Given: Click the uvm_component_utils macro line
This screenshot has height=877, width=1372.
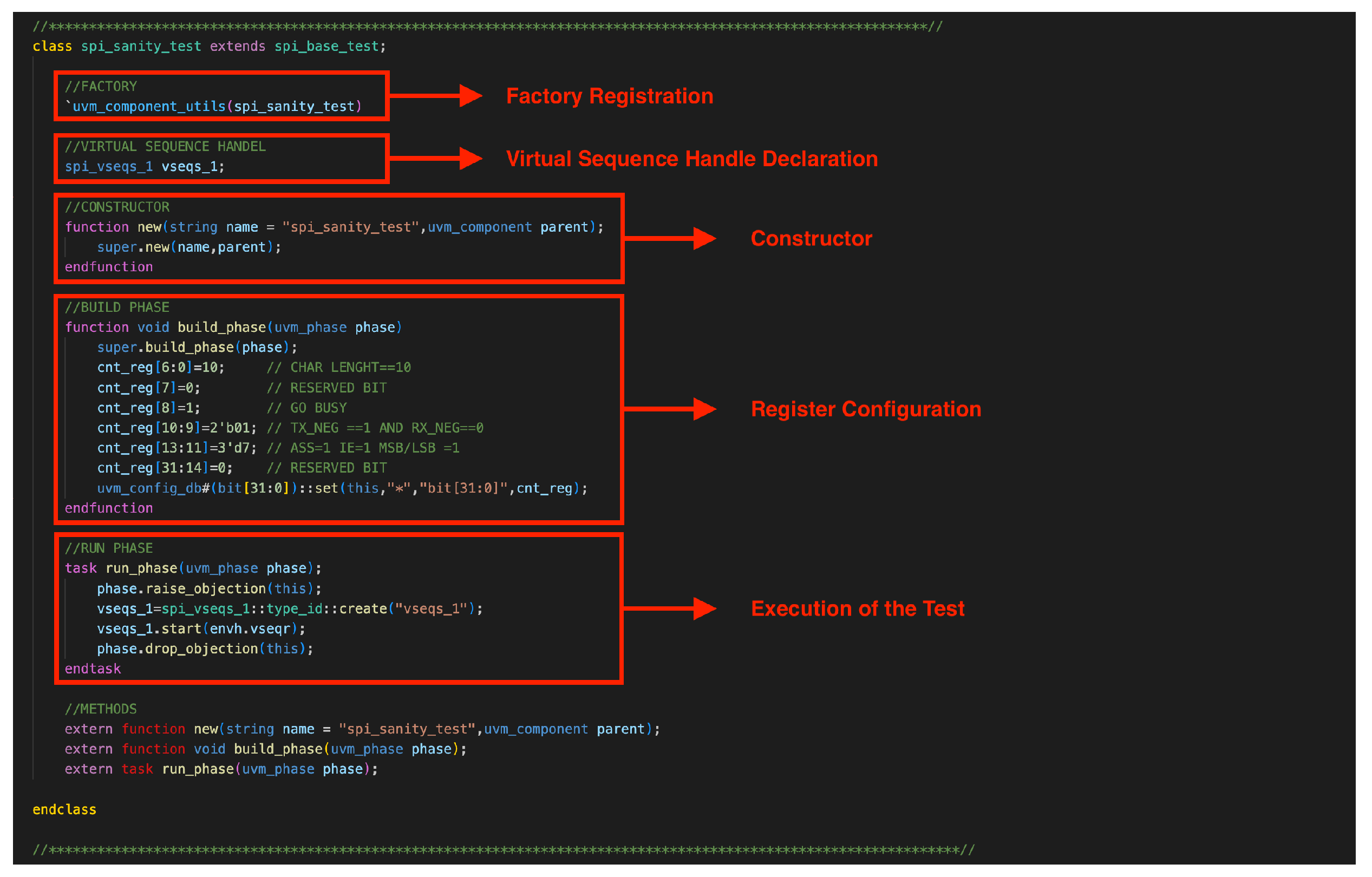Looking at the screenshot, I should click(214, 107).
